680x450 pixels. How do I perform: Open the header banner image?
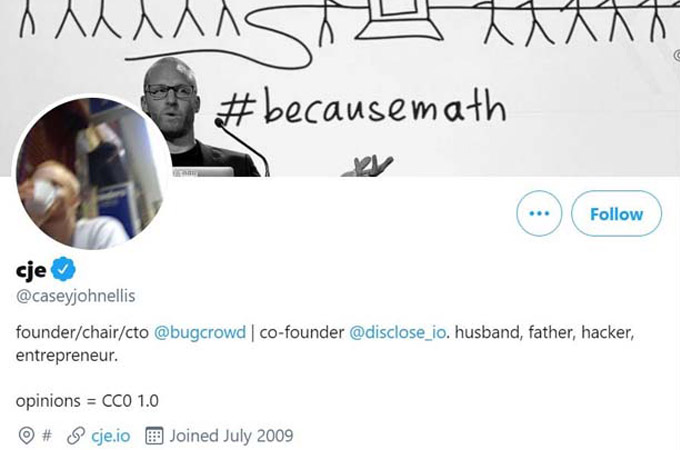pyautogui.click(x=340, y=88)
